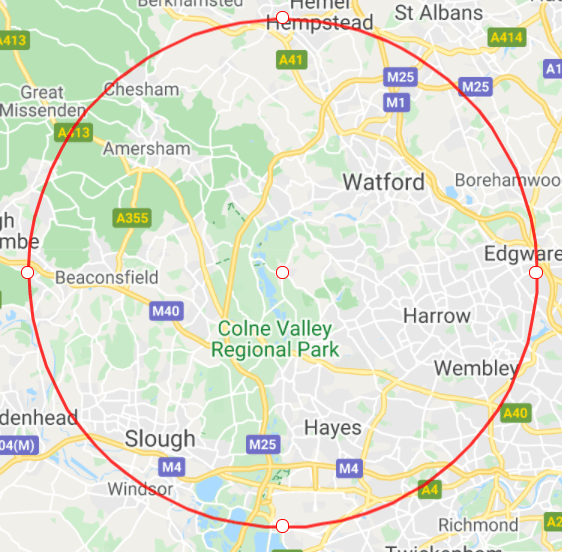
Task: Click the A355 road shield
Action: [132, 218]
